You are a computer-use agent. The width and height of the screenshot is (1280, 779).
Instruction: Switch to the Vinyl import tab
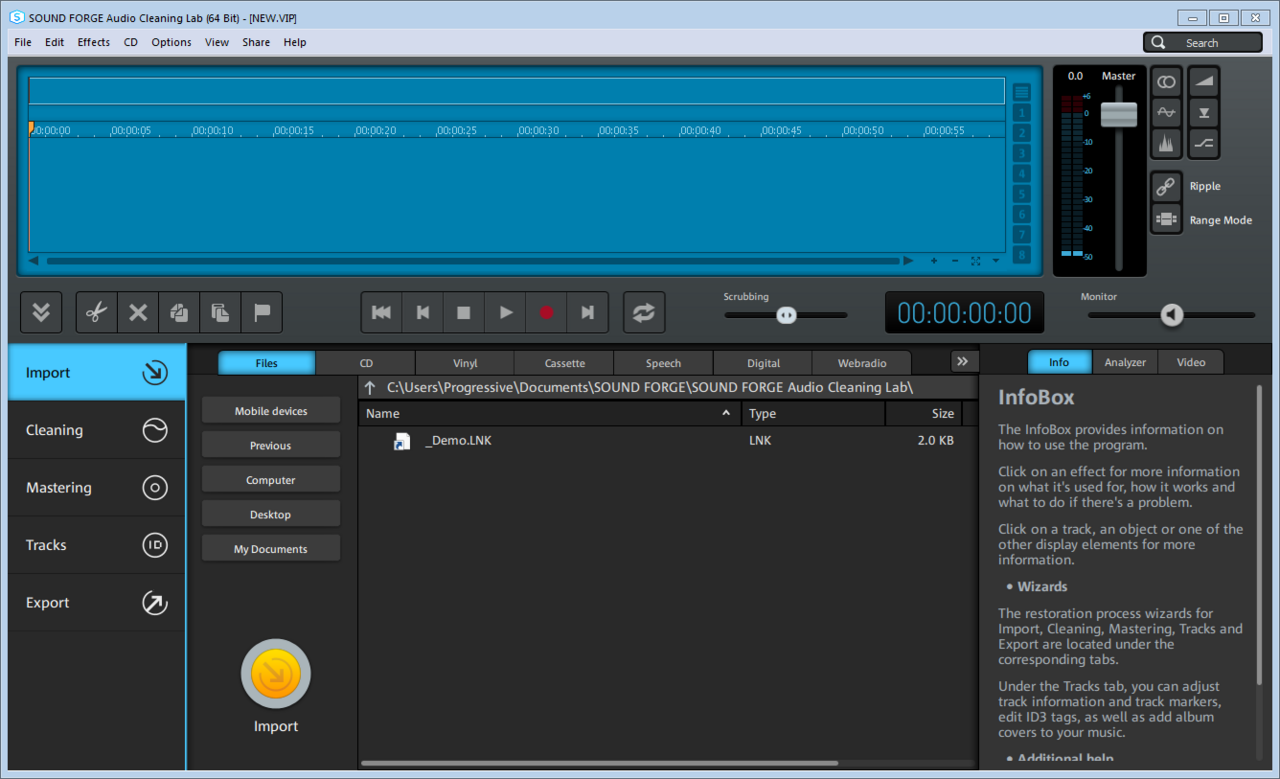pyautogui.click(x=465, y=363)
